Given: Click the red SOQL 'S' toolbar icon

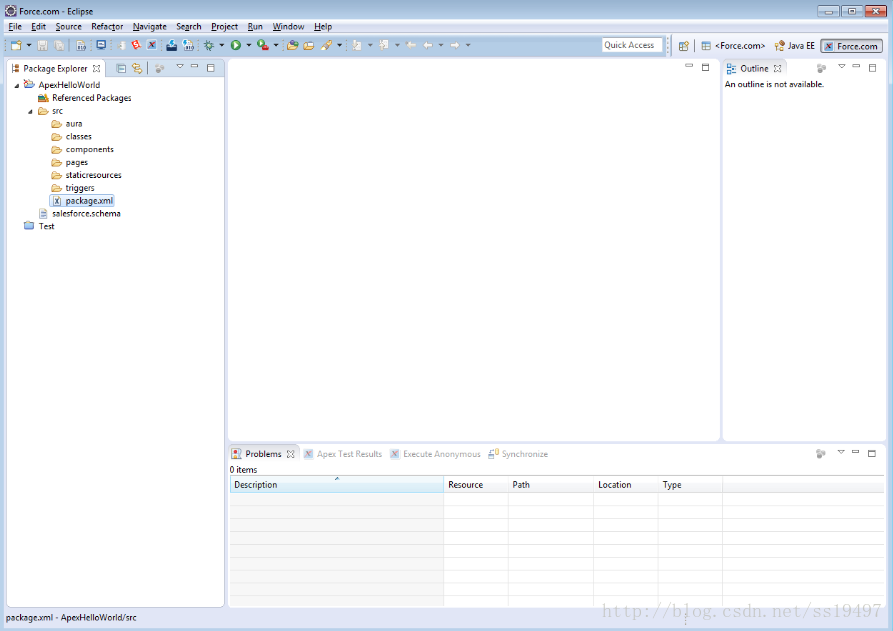Looking at the screenshot, I should [136, 45].
